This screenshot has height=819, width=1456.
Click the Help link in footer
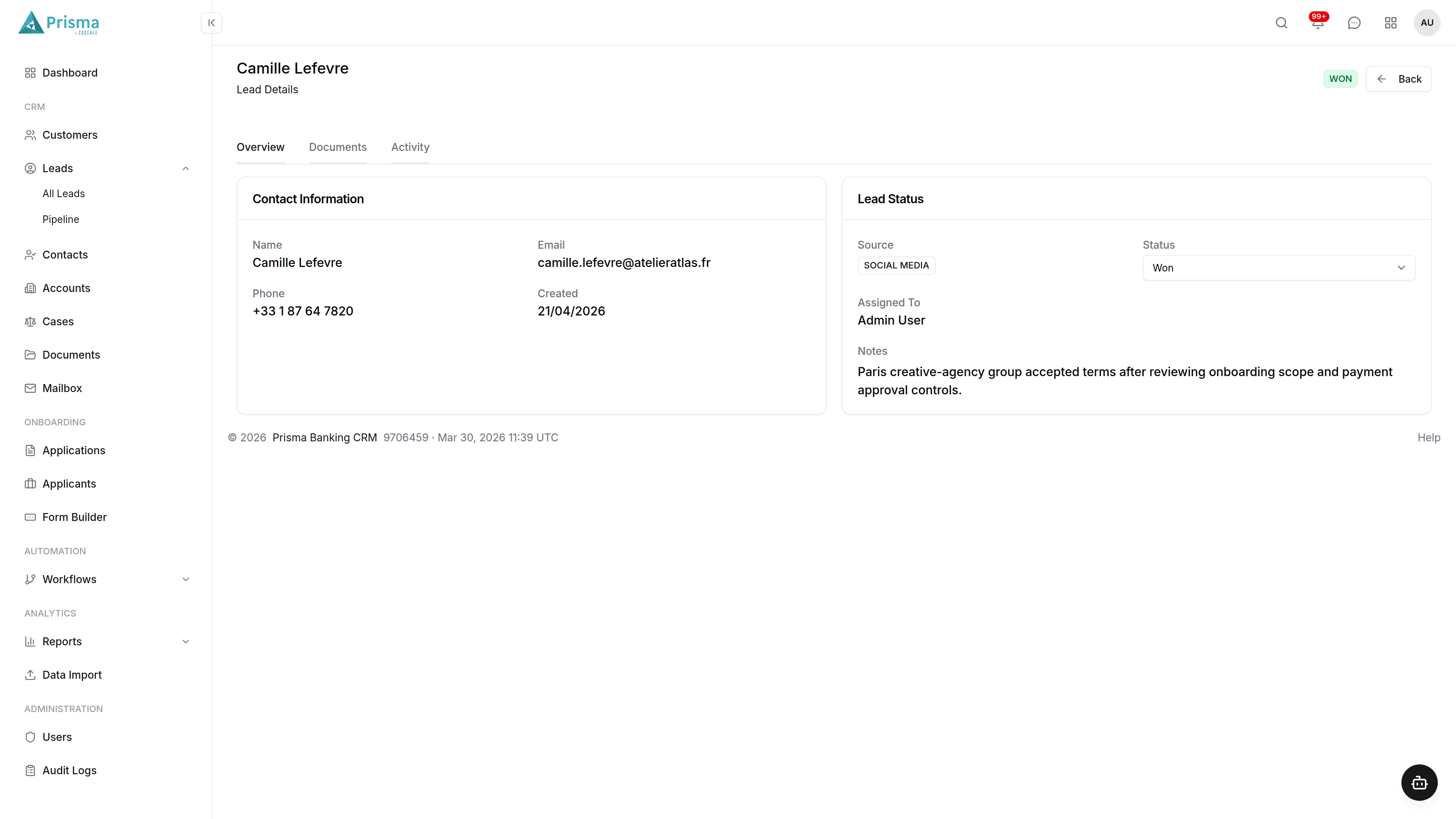tap(1428, 438)
